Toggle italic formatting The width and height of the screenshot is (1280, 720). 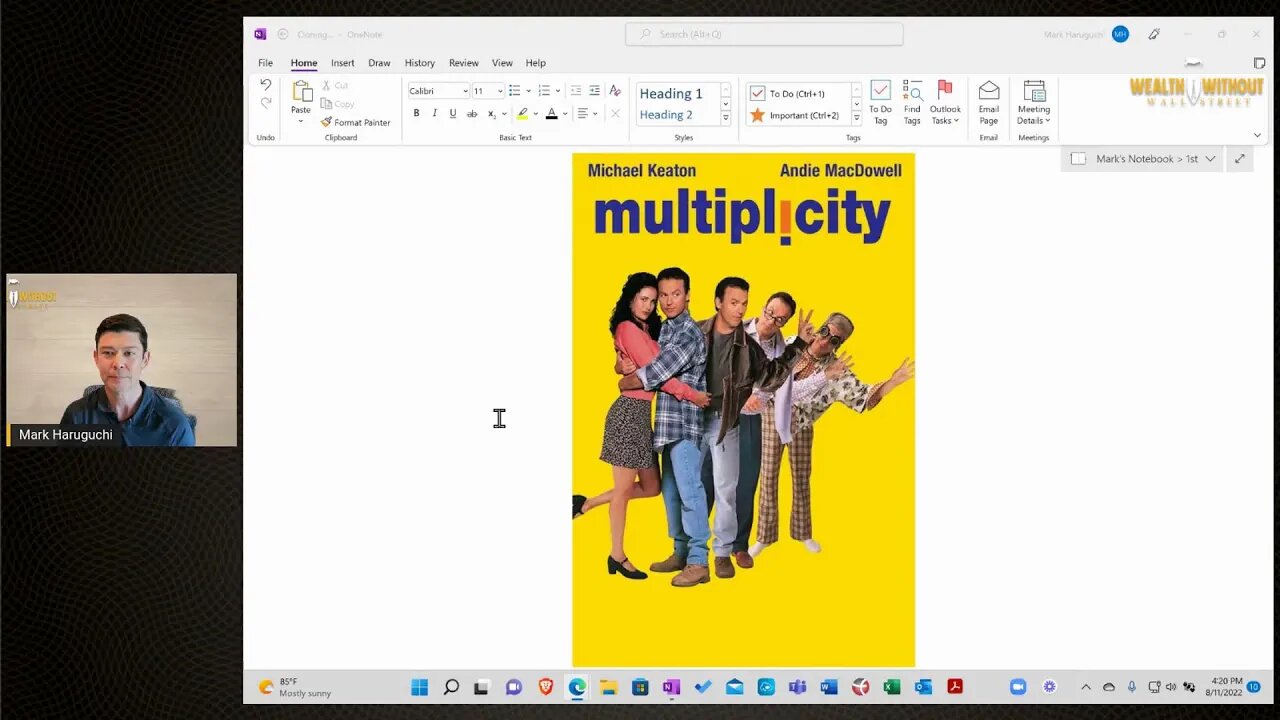click(434, 114)
